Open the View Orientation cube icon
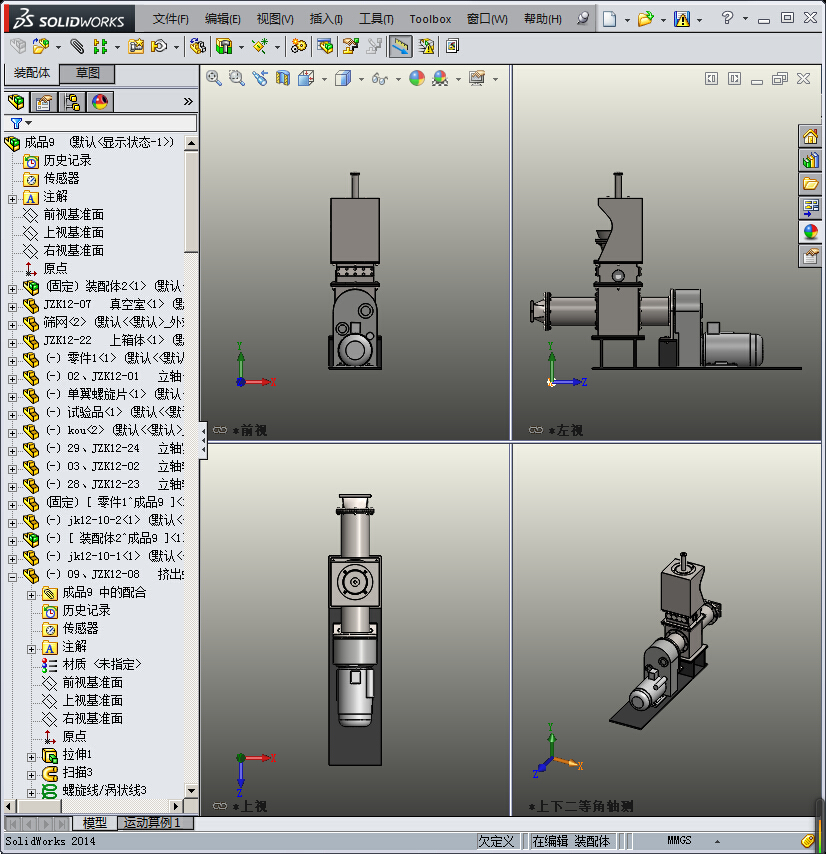 pos(306,78)
